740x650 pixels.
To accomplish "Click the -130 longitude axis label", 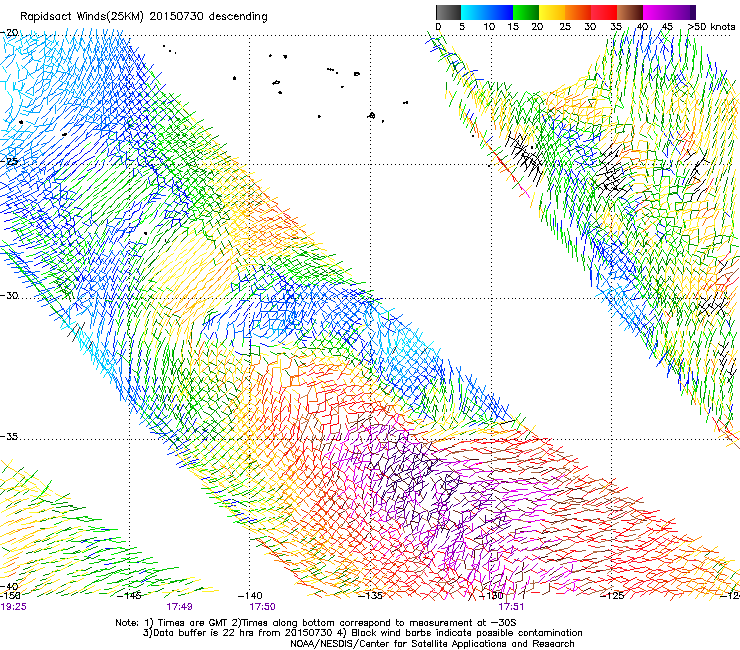I will 491,595.
